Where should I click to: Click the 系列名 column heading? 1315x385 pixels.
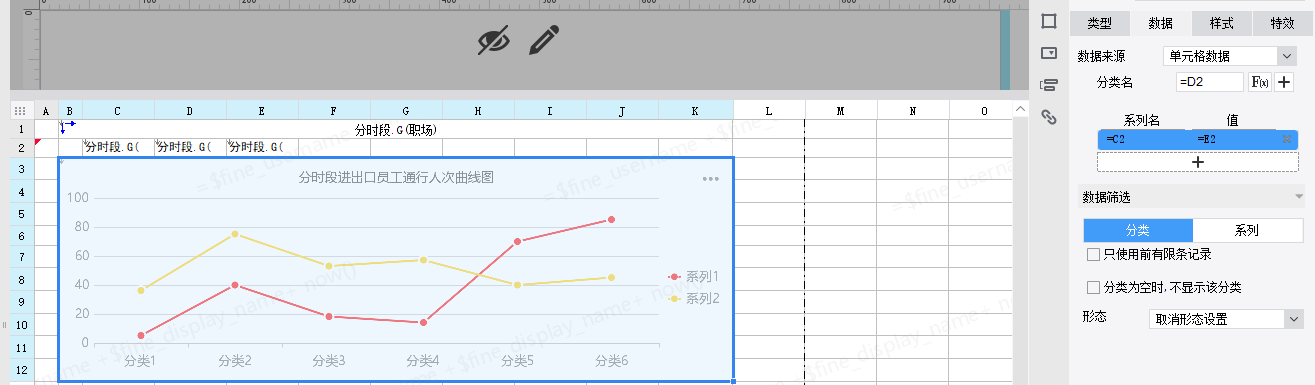click(1141, 119)
